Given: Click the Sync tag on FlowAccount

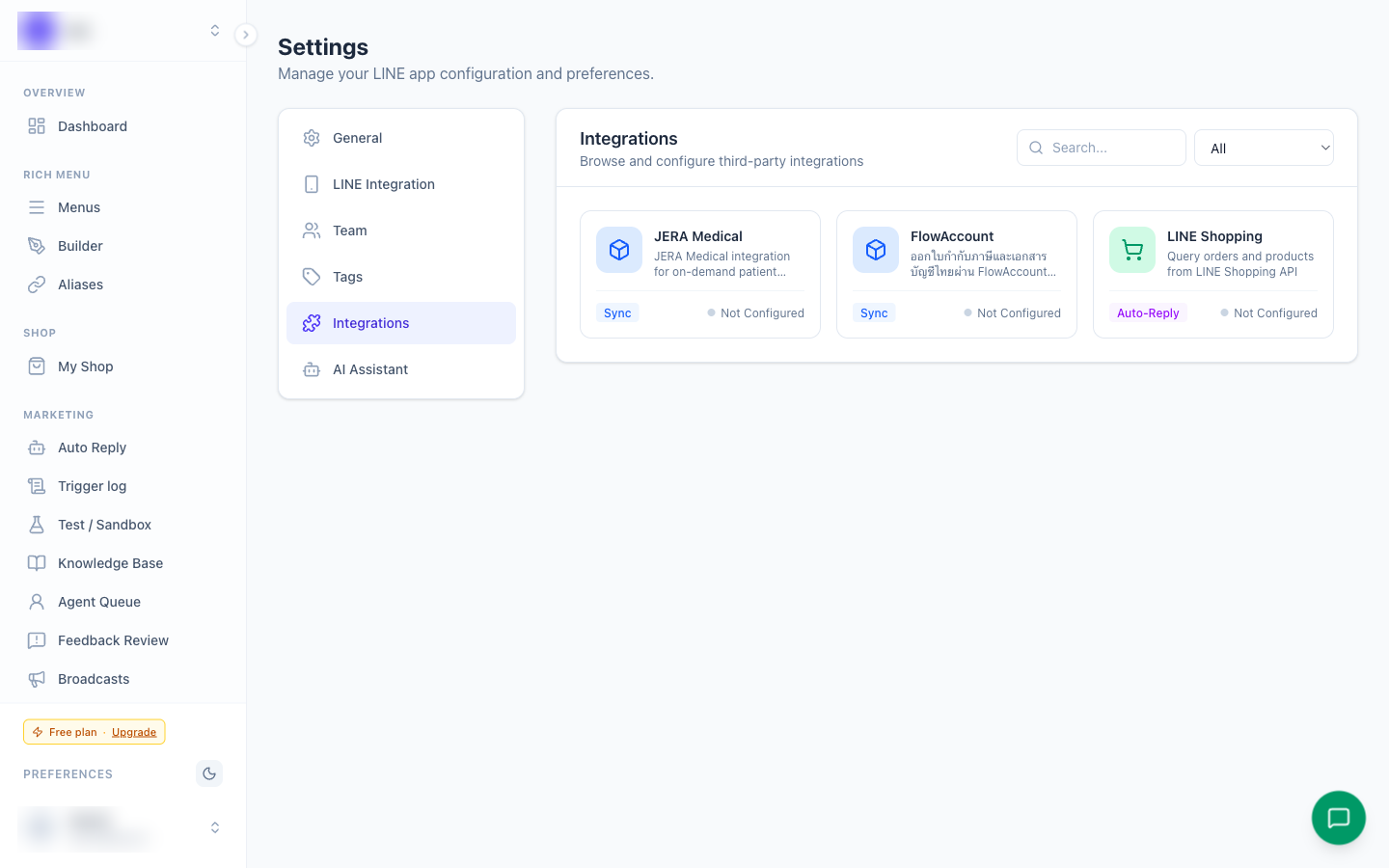Looking at the screenshot, I should (x=874, y=313).
